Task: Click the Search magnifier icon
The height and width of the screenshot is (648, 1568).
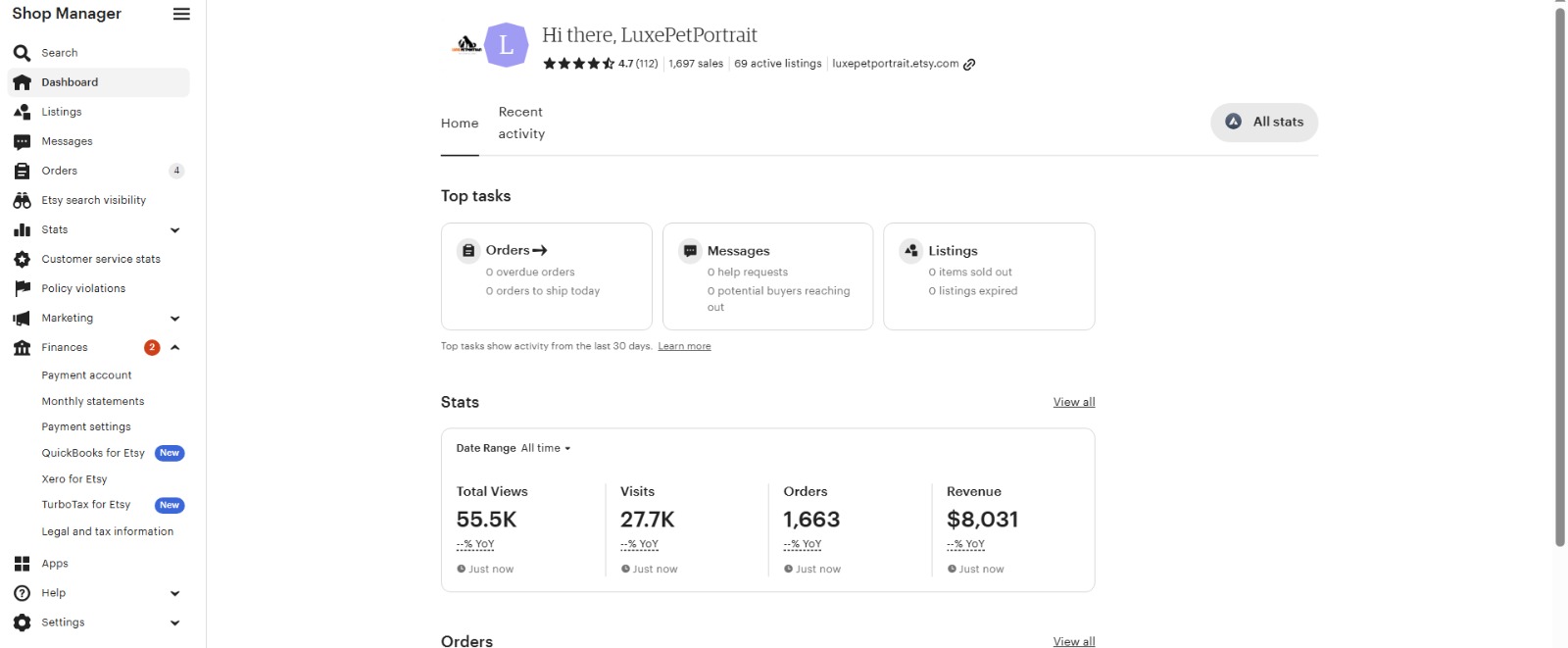Action: (x=22, y=53)
